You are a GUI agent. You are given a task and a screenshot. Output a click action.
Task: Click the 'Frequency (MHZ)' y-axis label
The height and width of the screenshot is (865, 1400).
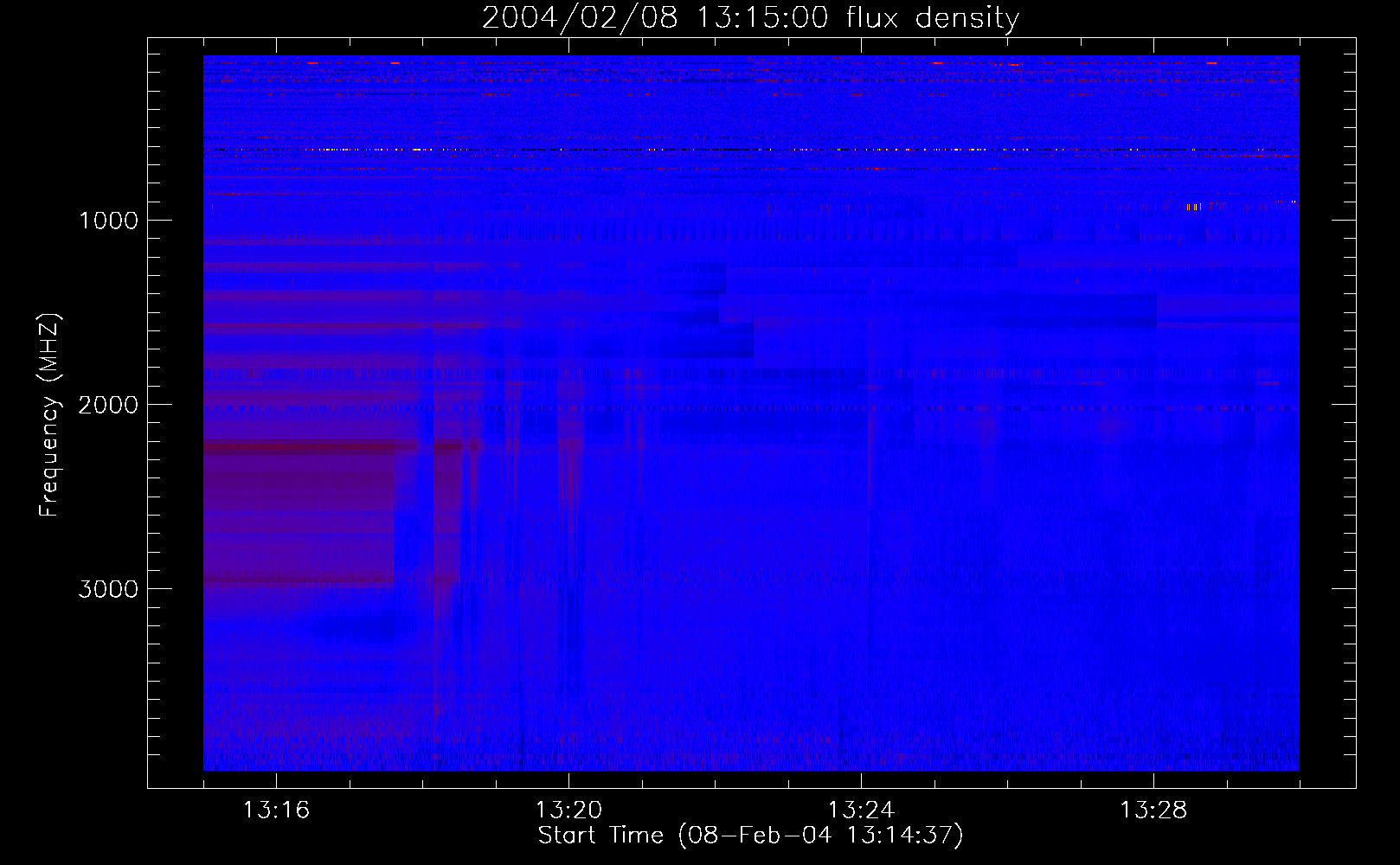(49, 415)
